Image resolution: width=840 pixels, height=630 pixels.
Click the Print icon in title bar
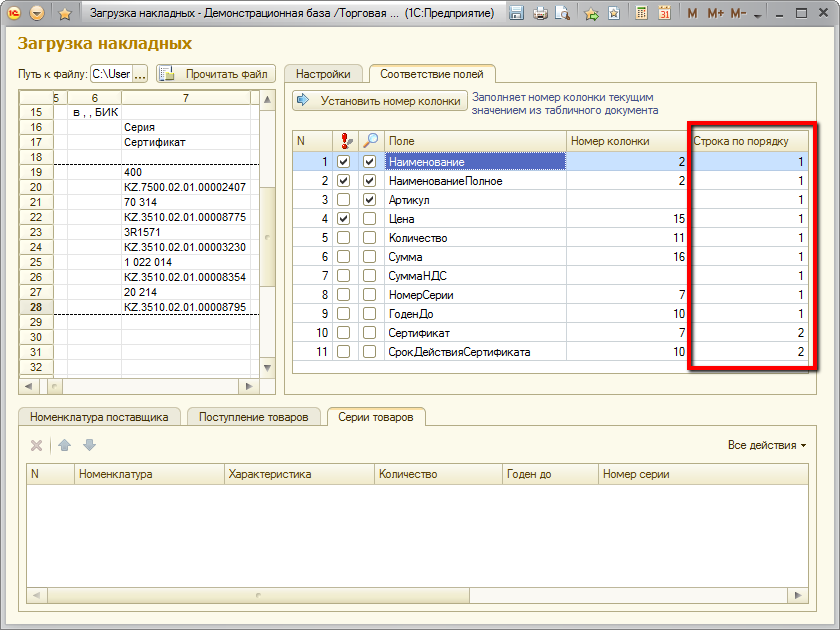pyautogui.click(x=540, y=14)
